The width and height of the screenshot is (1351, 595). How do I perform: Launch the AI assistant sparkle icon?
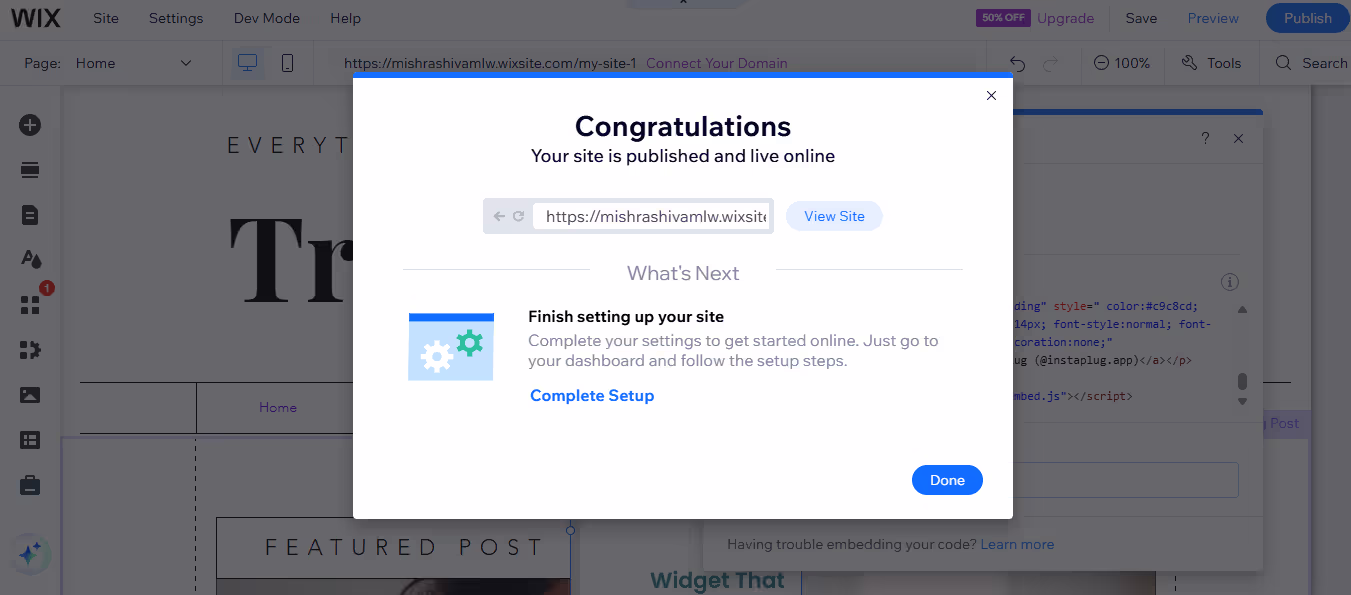point(30,555)
